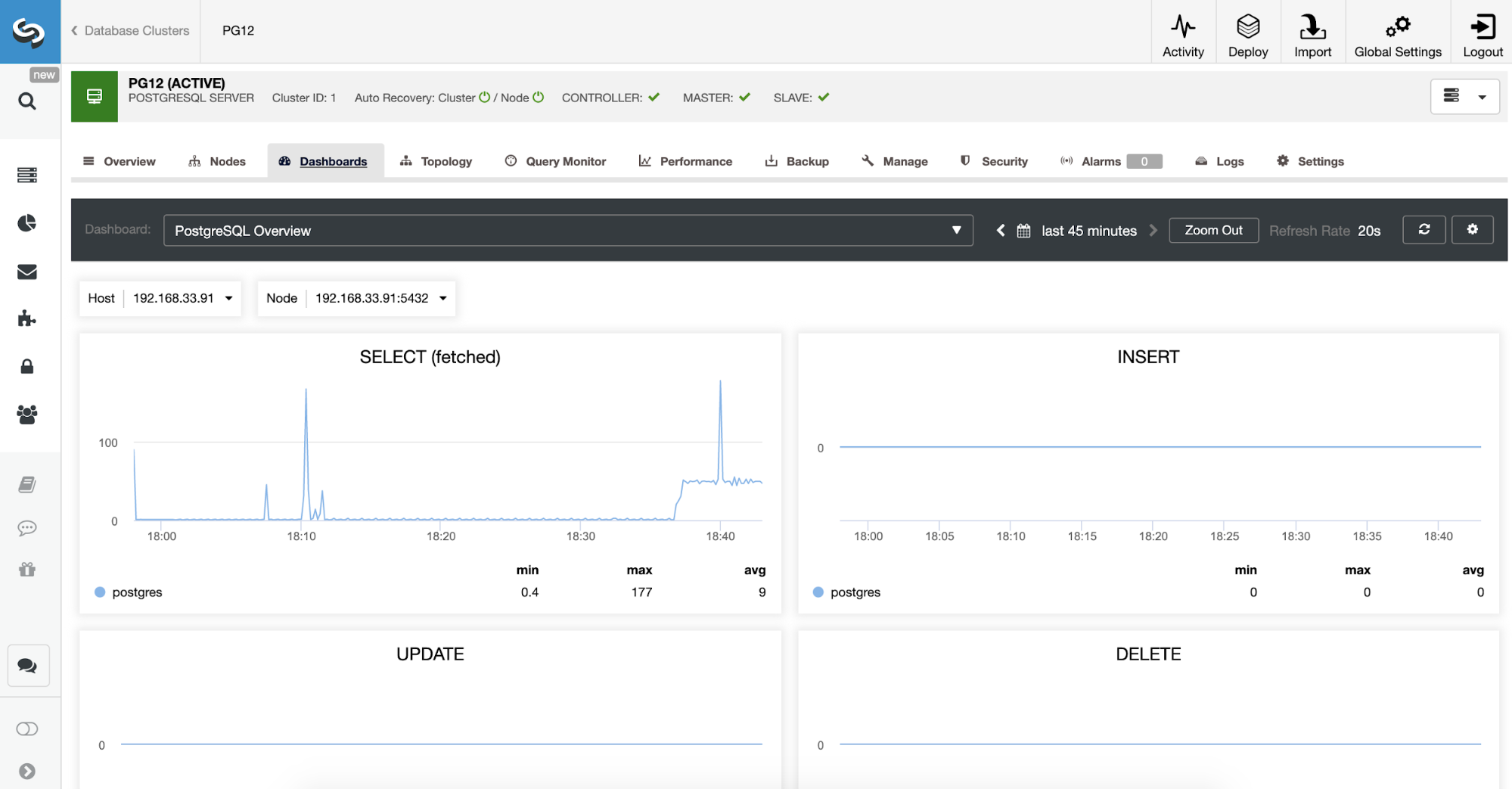
Task: Open the calendar time range picker
Action: 1023,231
